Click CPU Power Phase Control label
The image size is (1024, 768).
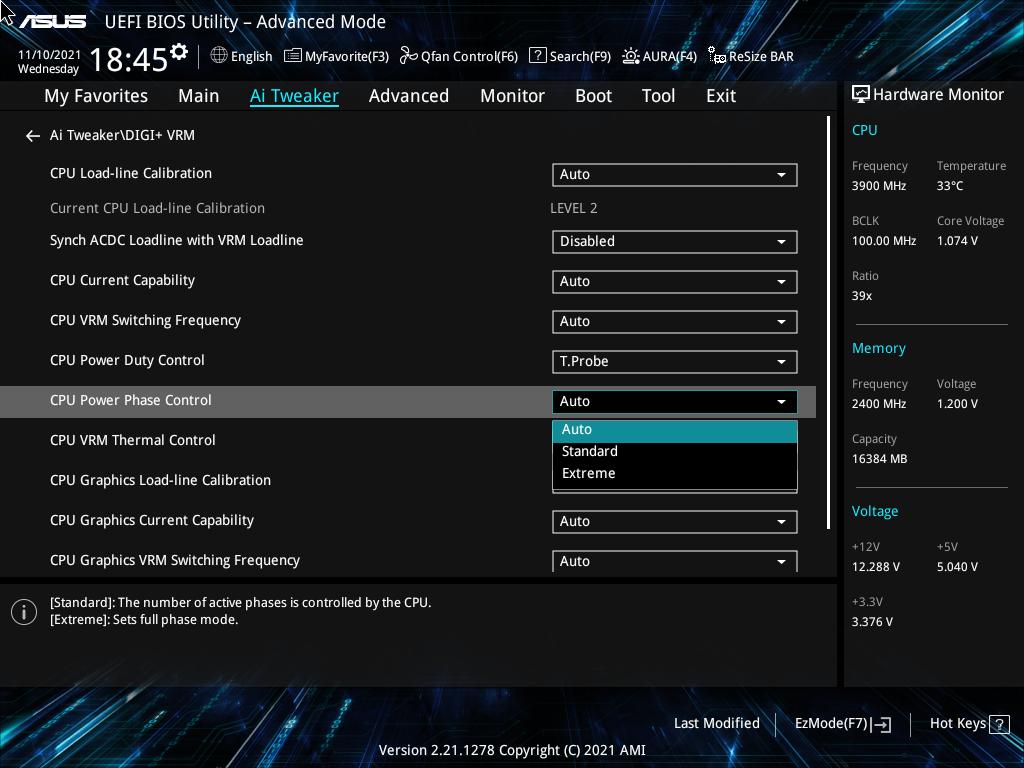131,400
